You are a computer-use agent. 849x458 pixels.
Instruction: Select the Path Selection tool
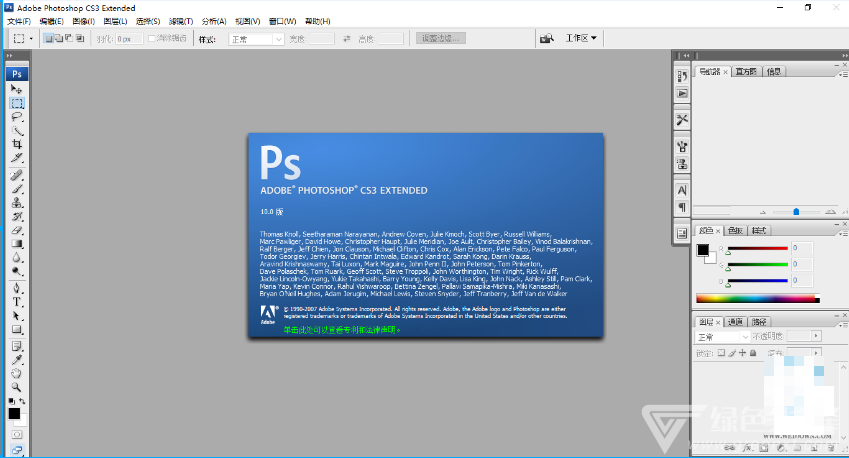click(x=17, y=316)
